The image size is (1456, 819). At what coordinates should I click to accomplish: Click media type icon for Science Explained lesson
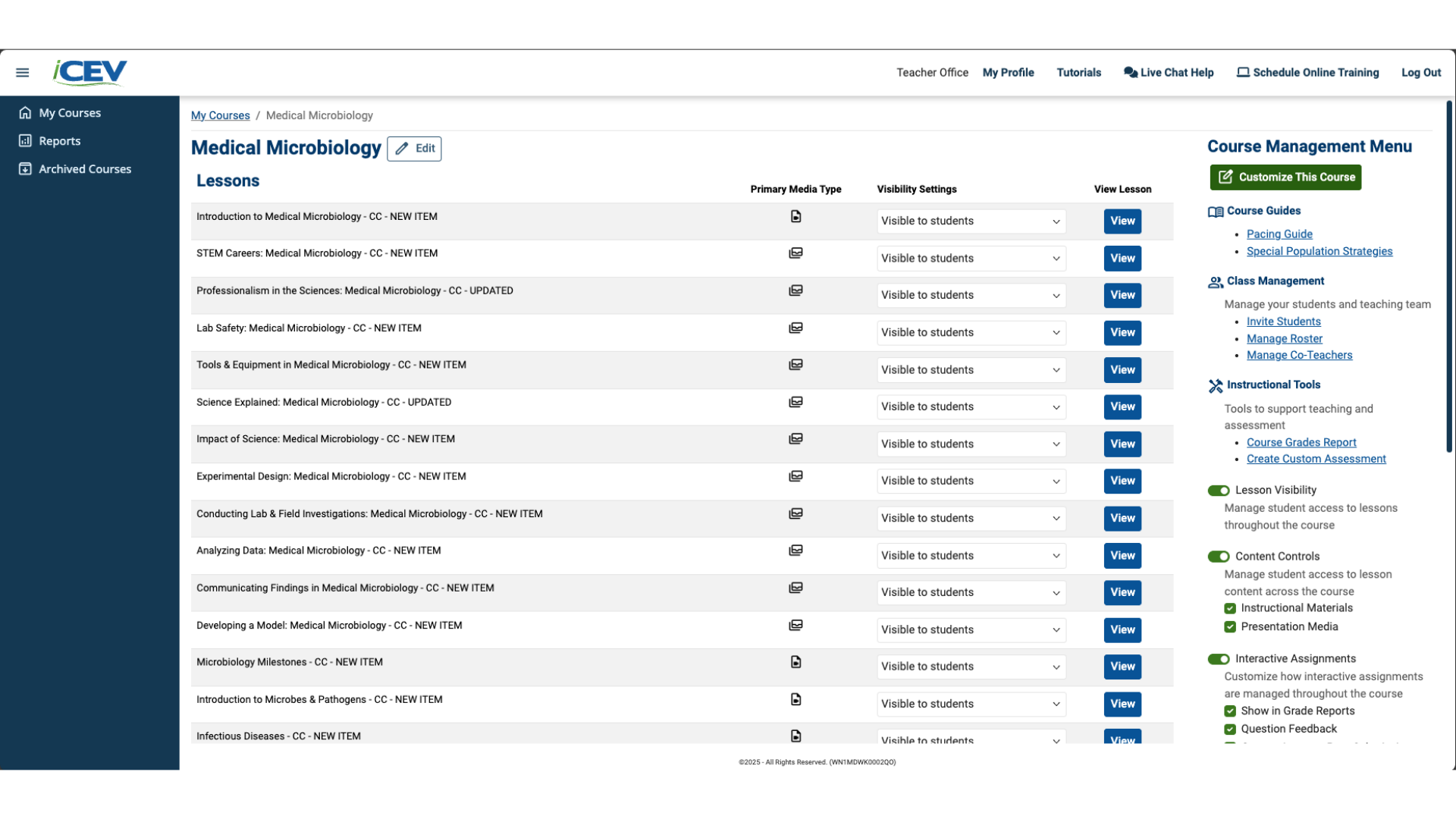tap(795, 402)
